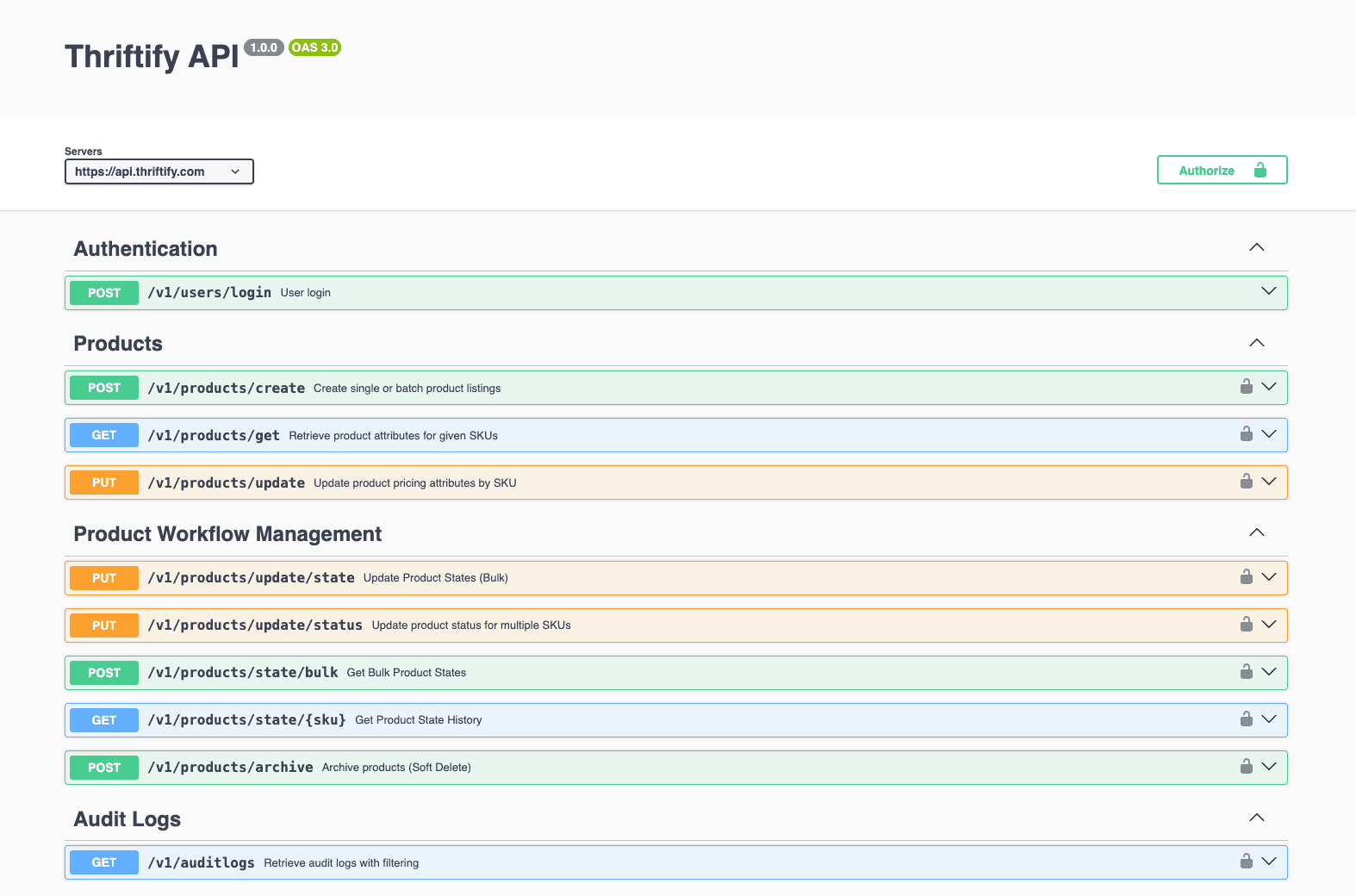Click 'Update product pricing attributes by SKU' text

coord(415,483)
